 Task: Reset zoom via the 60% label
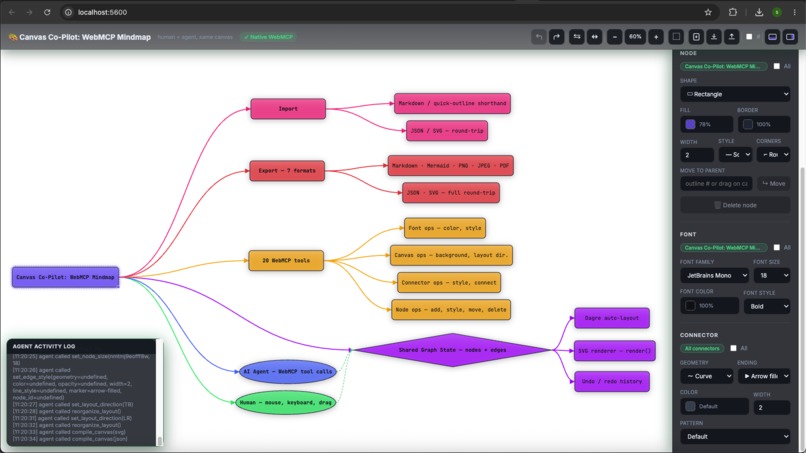point(635,37)
